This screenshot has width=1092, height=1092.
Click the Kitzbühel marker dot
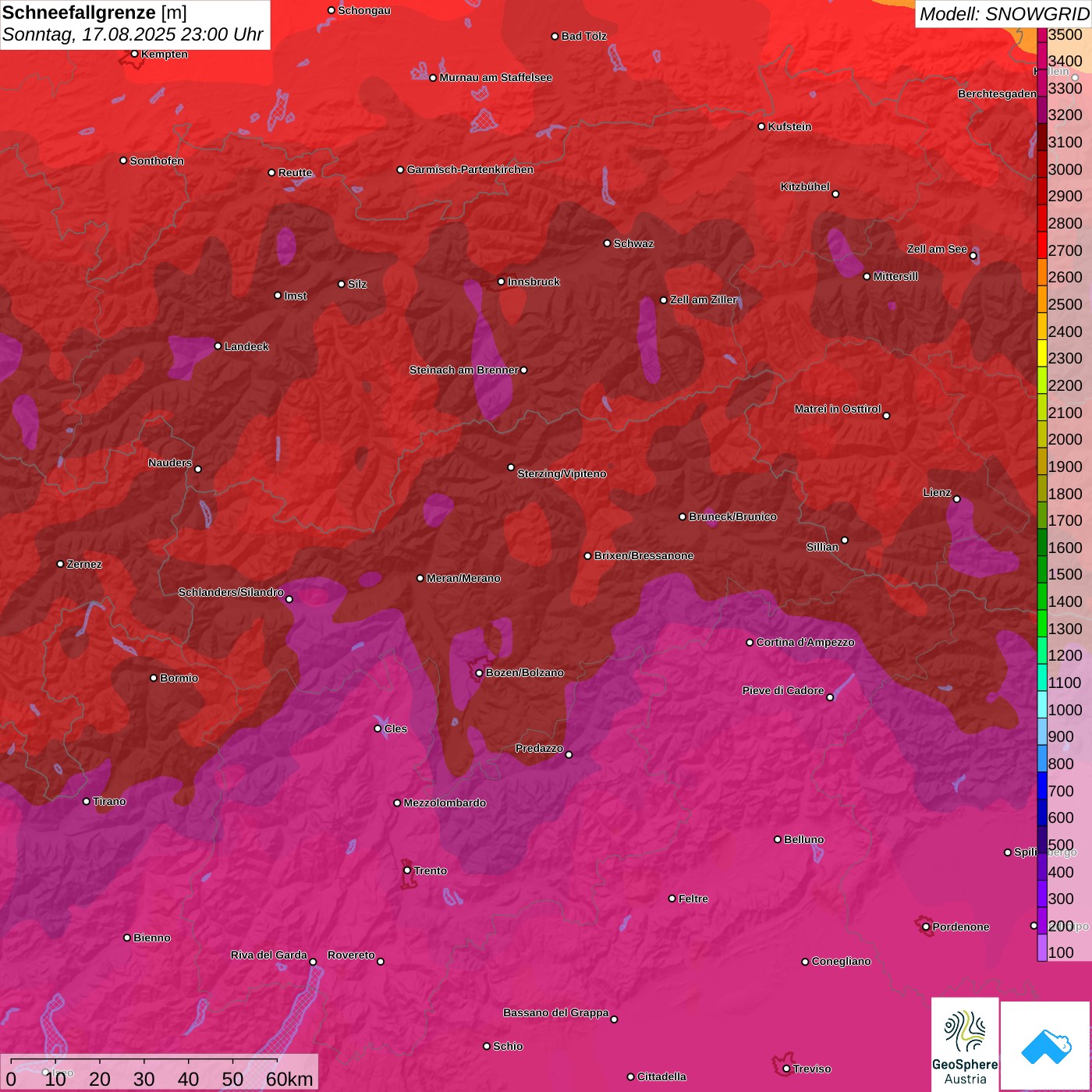pyautogui.click(x=835, y=194)
